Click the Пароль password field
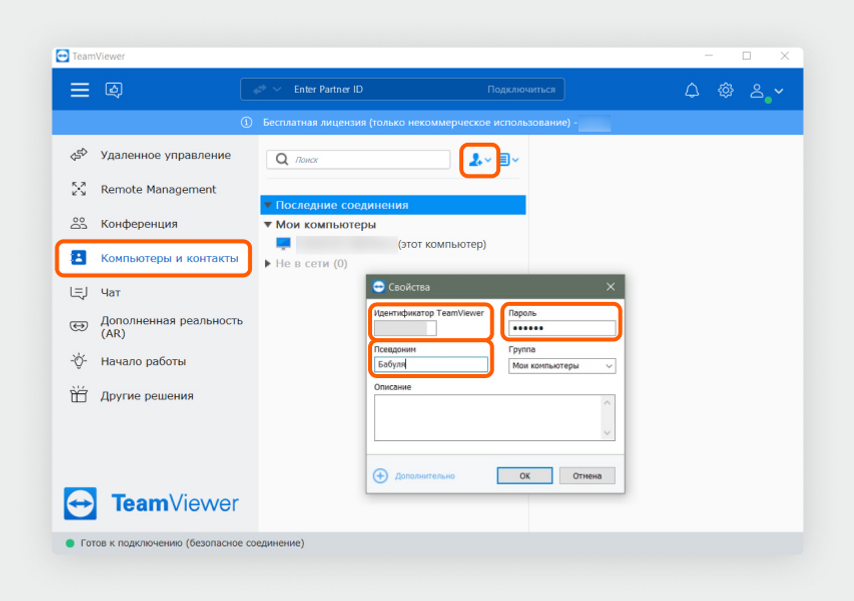This screenshot has height=601, width=854. (562, 328)
